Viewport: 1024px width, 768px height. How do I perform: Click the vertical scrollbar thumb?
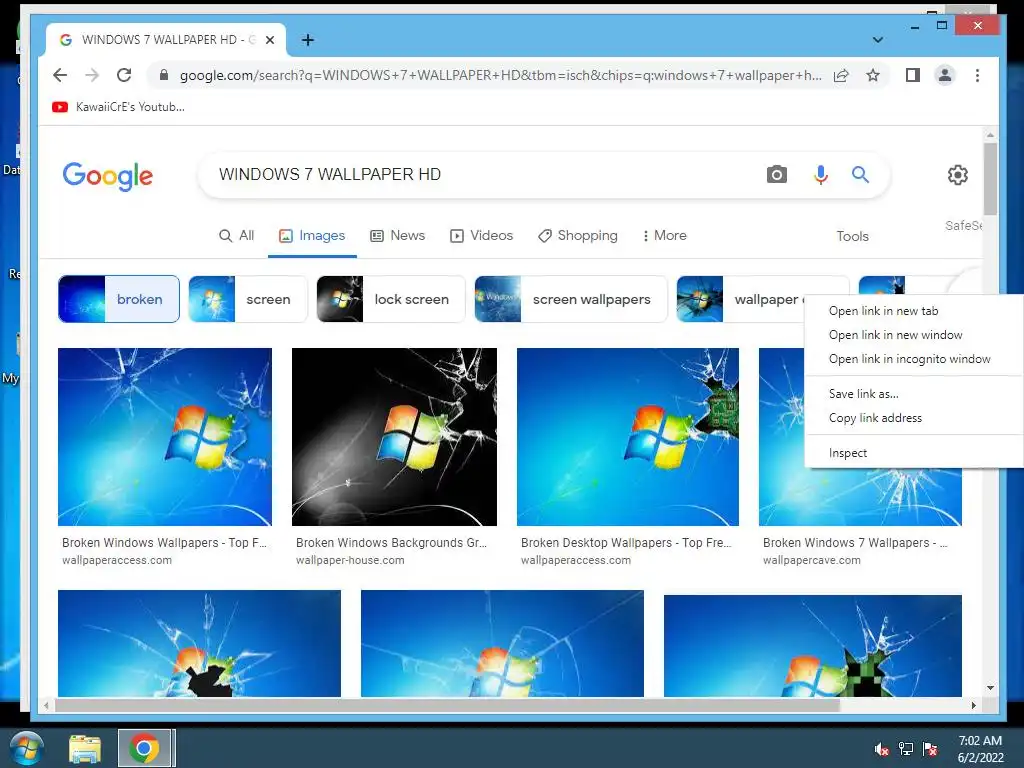coord(990,178)
